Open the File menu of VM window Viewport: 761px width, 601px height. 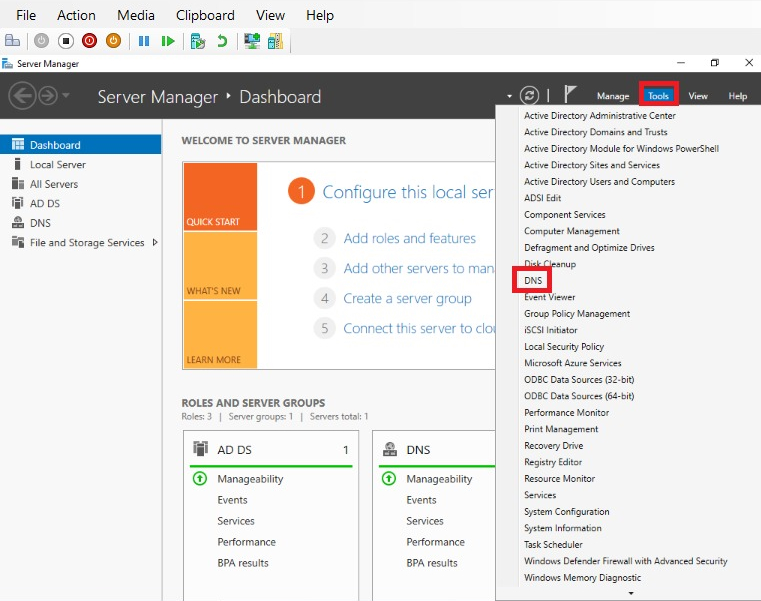coord(26,16)
